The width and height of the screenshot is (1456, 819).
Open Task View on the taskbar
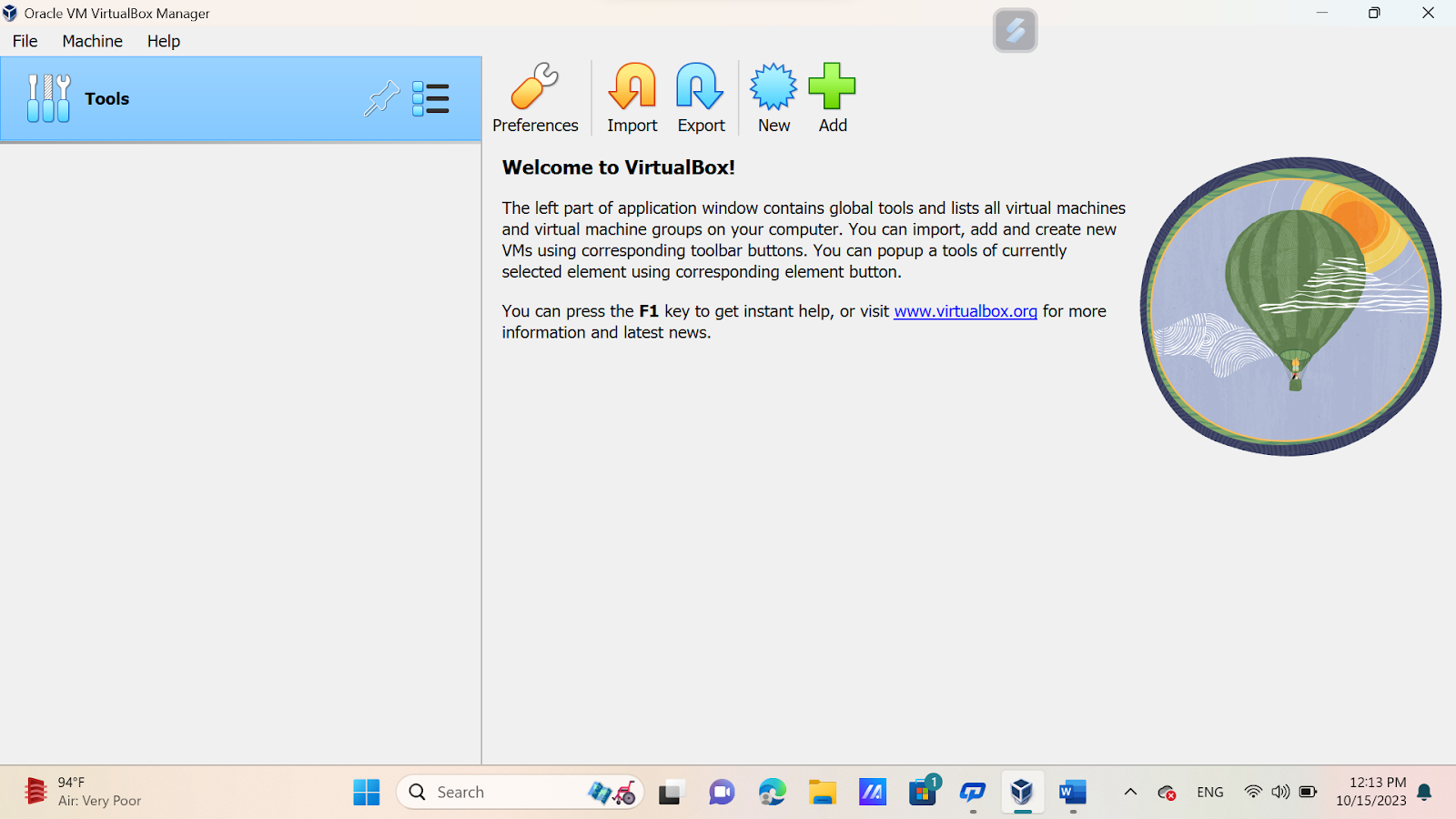(x=671, y=793)
